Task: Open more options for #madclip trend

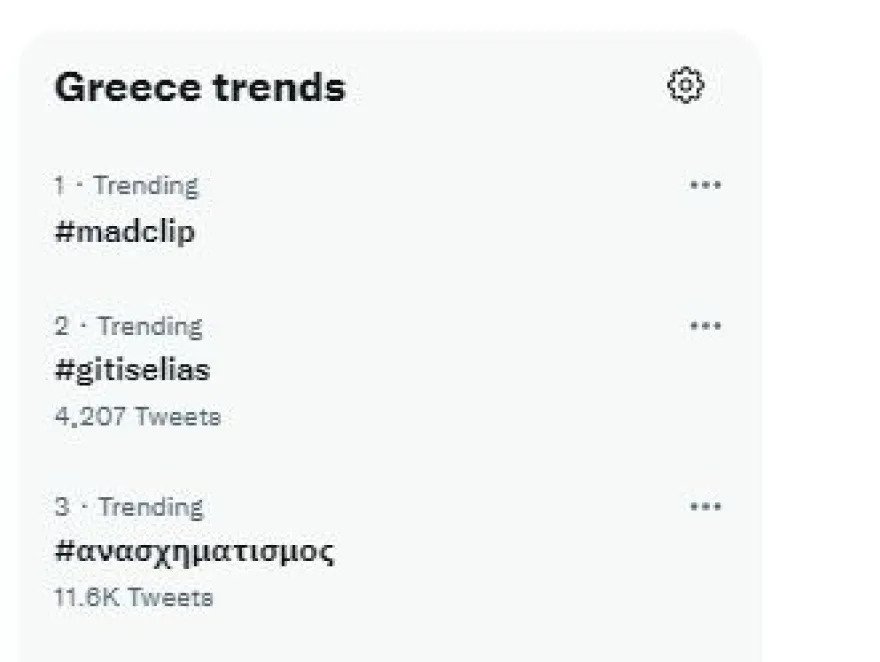Action: 705,185
